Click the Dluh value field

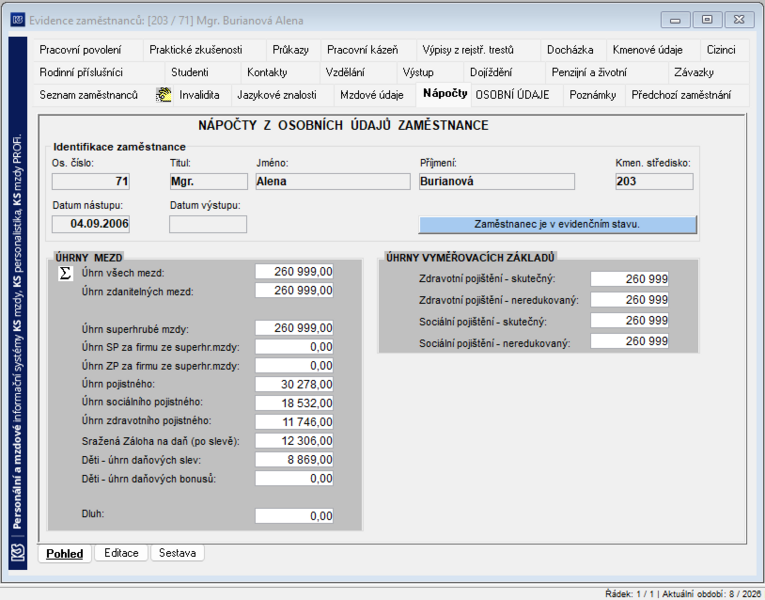294,516
